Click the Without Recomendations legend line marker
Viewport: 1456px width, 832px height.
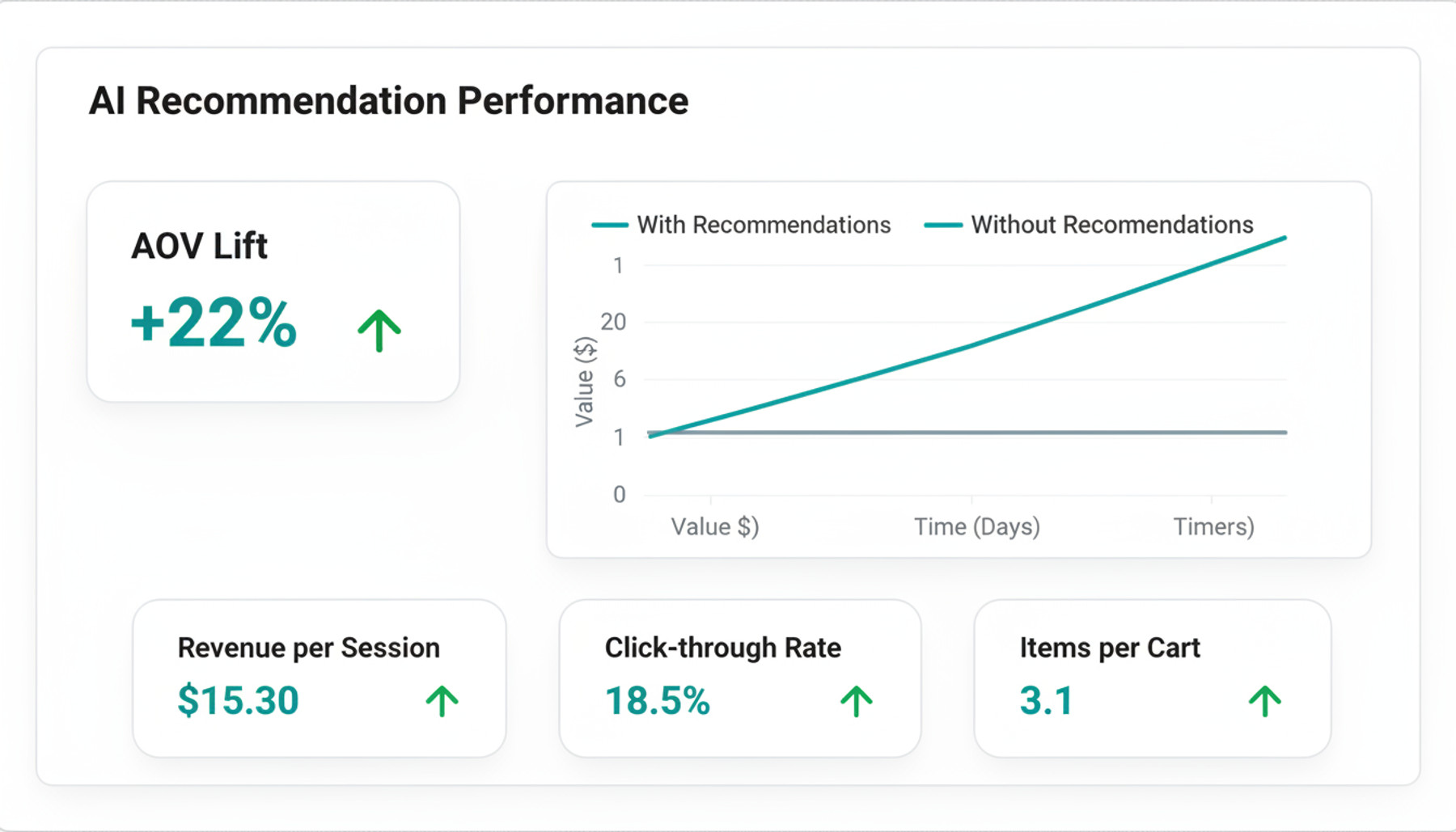943,225
